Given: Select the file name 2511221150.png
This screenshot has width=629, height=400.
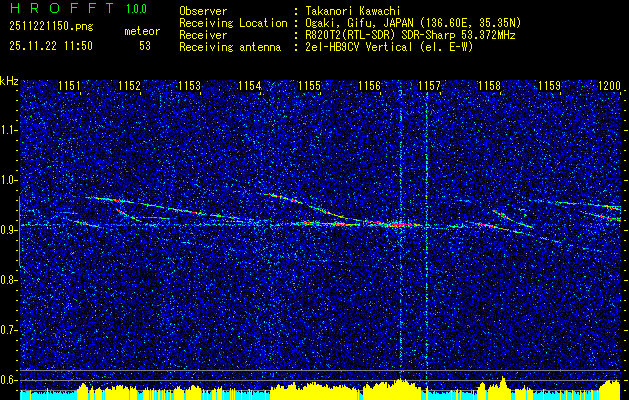Looking at the screenshot, I should (x=51, y=27).
